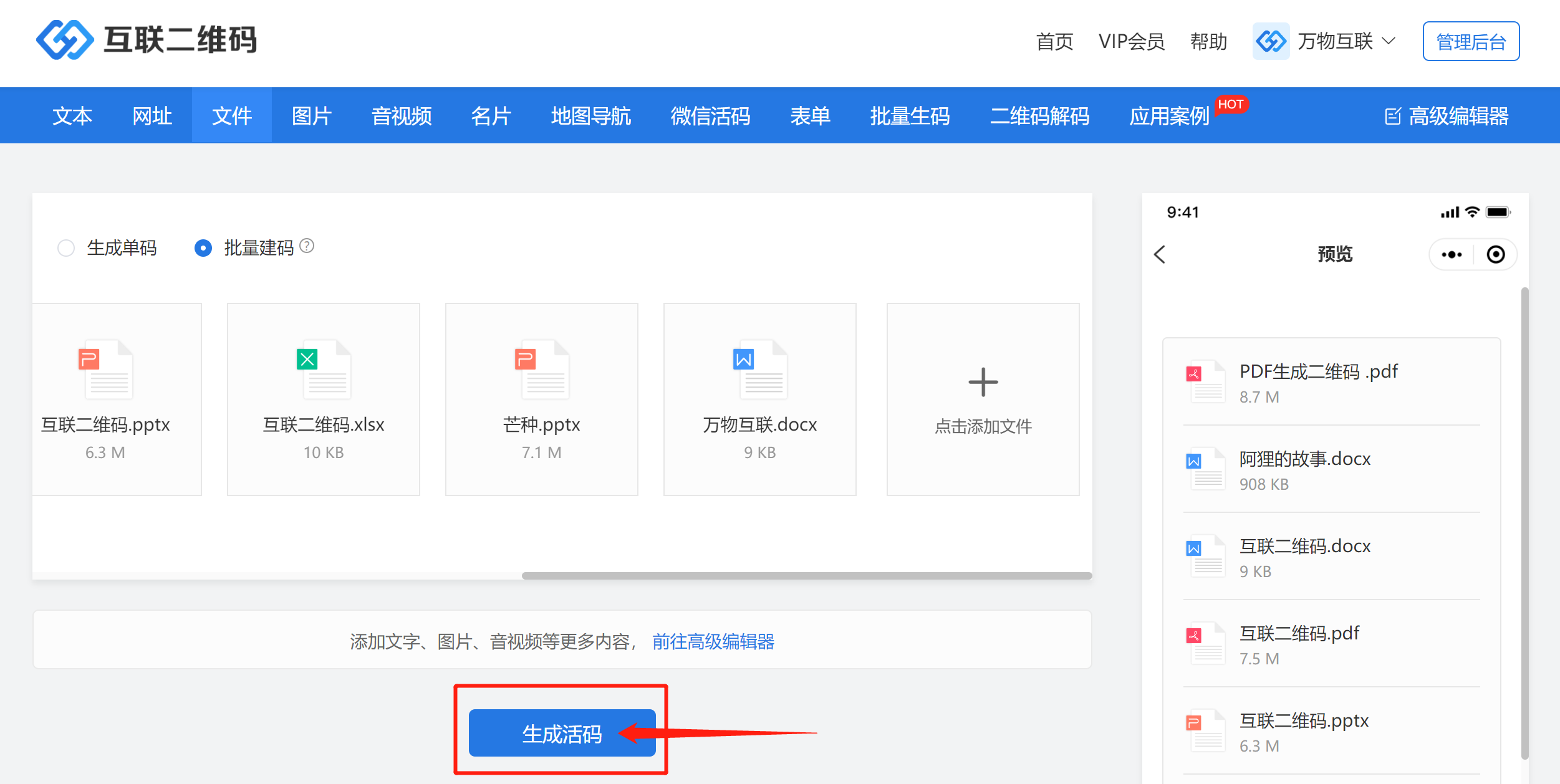Image resolution: width=1560 pixels, height=784 pixels.
Task: Select the 生成单码 radio button
Action: [66, 248]
